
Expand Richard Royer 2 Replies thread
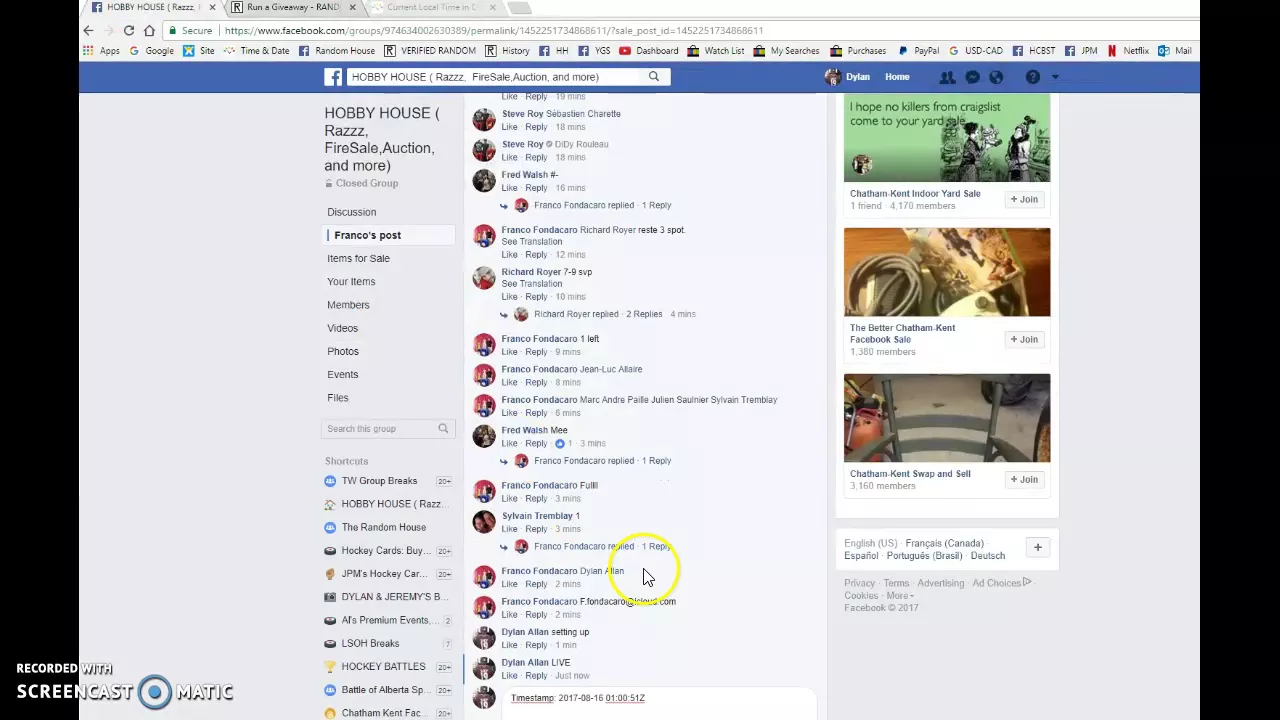coord(644,314)
